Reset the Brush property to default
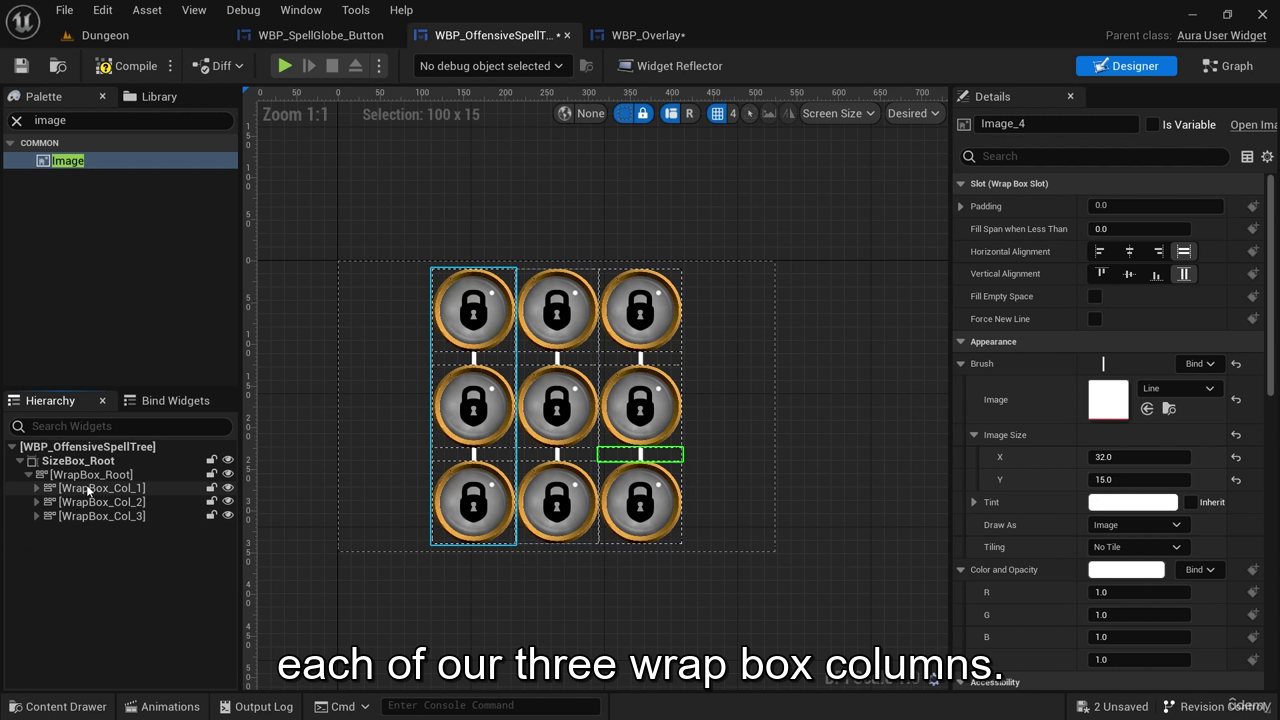The image size is (1280, 720). point(1236,364)
